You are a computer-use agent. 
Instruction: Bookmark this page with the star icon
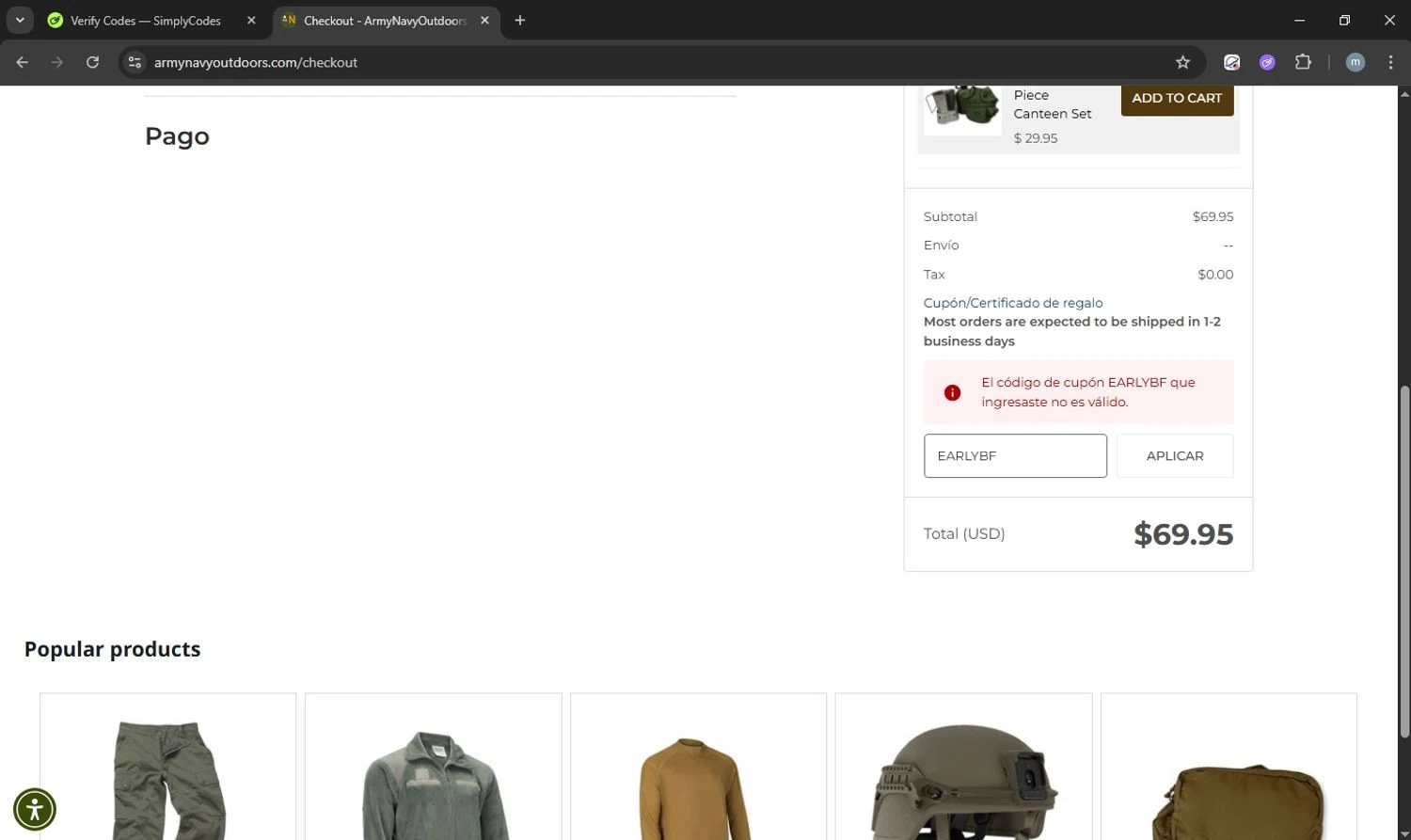1182,62
